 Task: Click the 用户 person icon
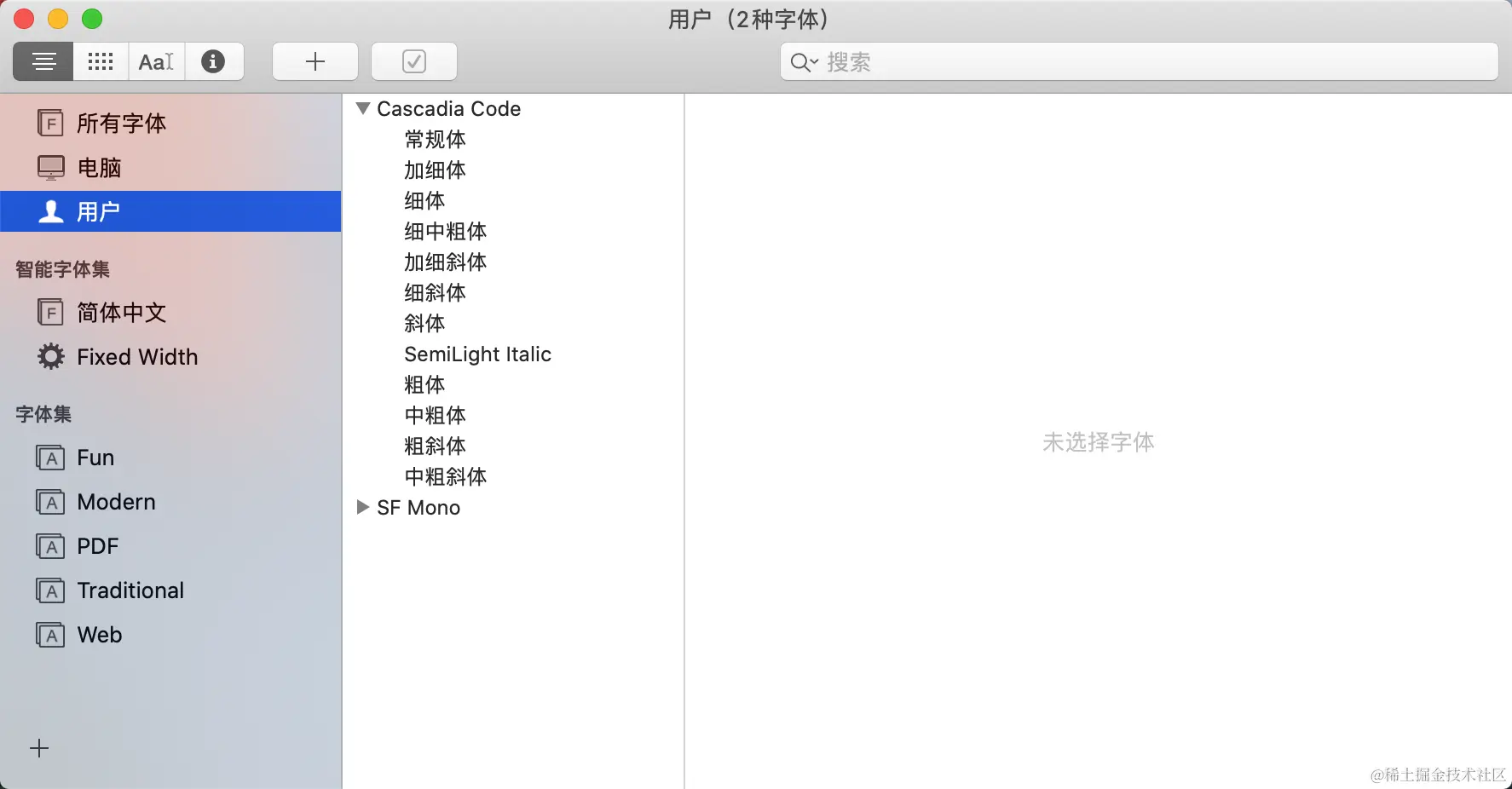coord(51,211)
